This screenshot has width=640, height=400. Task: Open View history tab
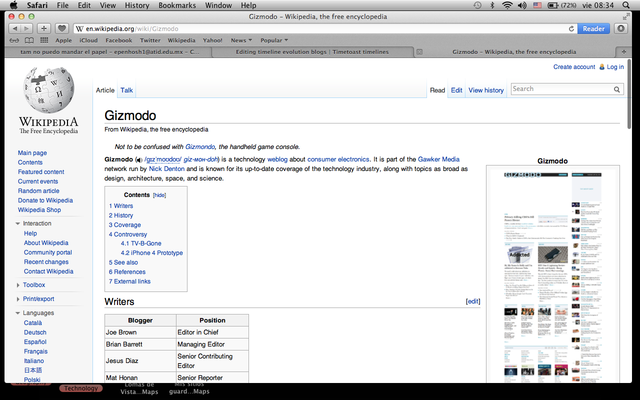[486, 90]
